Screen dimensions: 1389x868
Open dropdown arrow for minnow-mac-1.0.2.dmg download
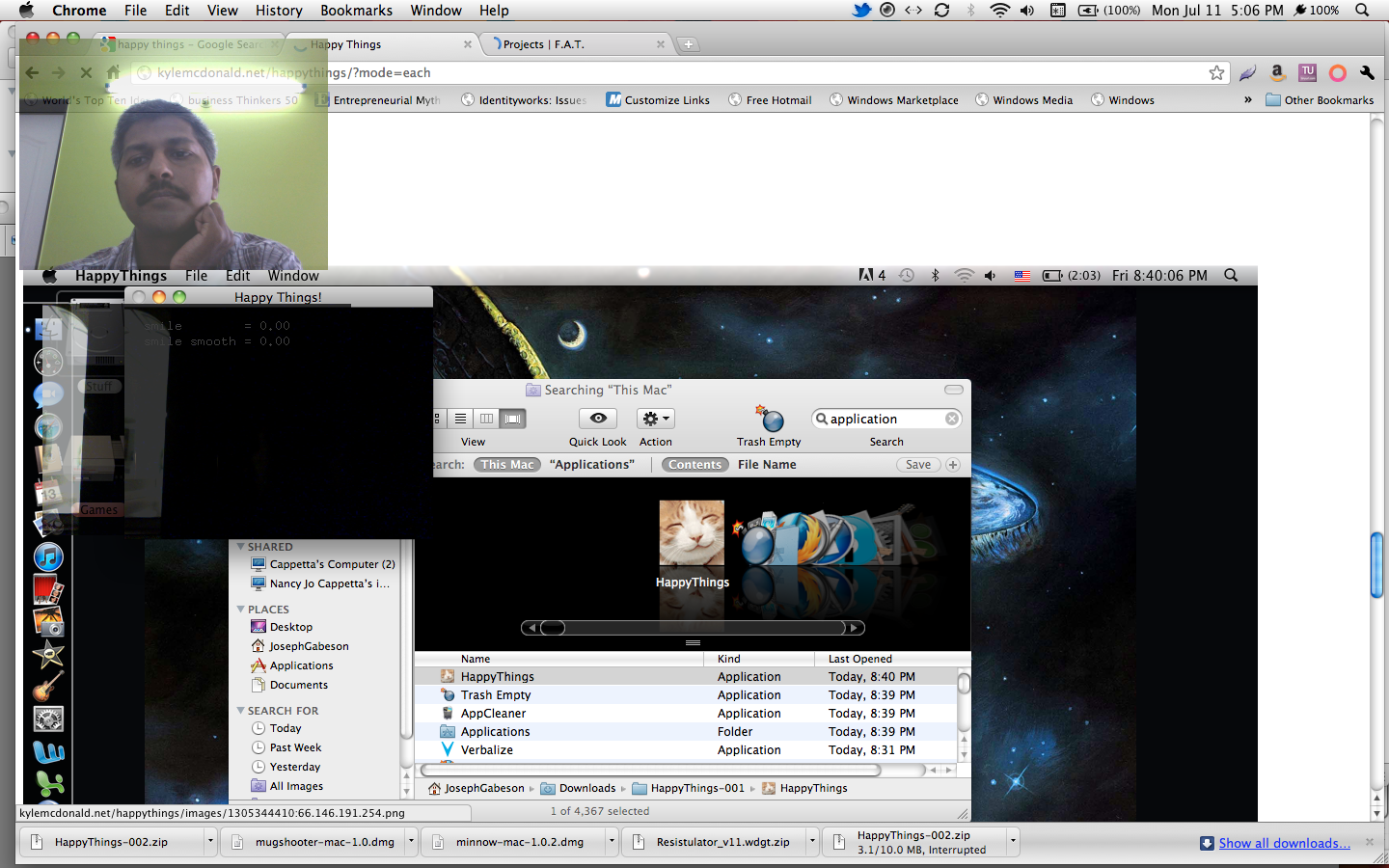coord(612,842)
